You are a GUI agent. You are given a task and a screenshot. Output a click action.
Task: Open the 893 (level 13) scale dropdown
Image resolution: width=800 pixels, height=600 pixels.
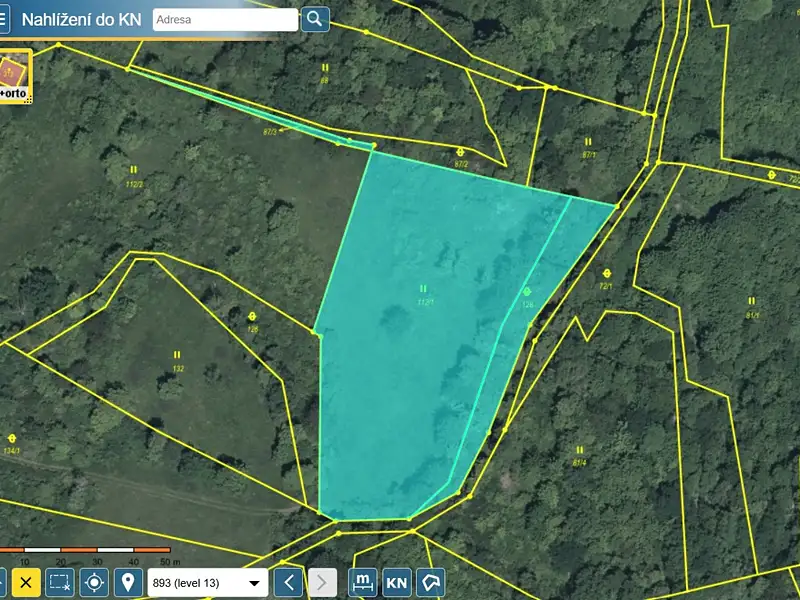coord(208,583)
